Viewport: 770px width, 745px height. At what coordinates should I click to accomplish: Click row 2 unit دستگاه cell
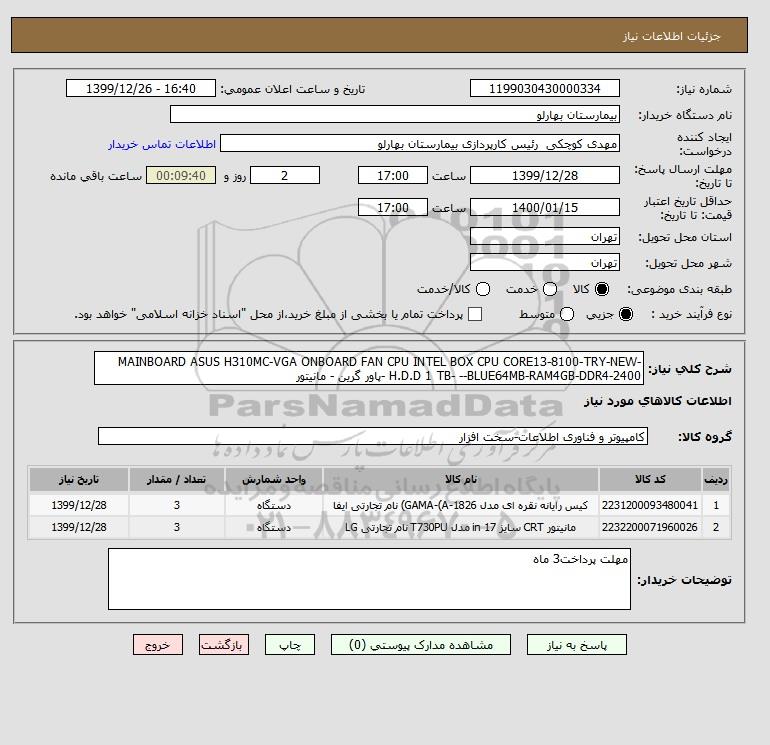point(274,527)
